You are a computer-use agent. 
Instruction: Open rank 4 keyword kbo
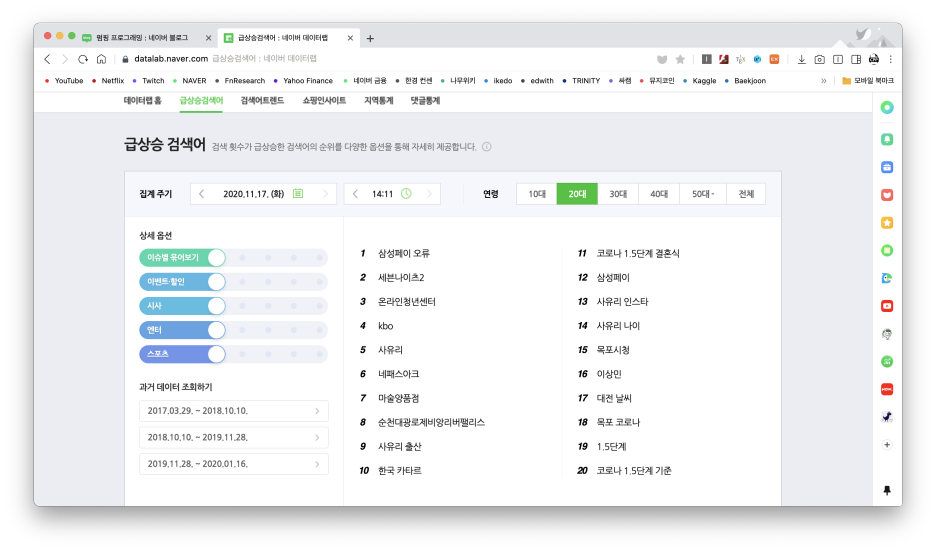[386, 326]
